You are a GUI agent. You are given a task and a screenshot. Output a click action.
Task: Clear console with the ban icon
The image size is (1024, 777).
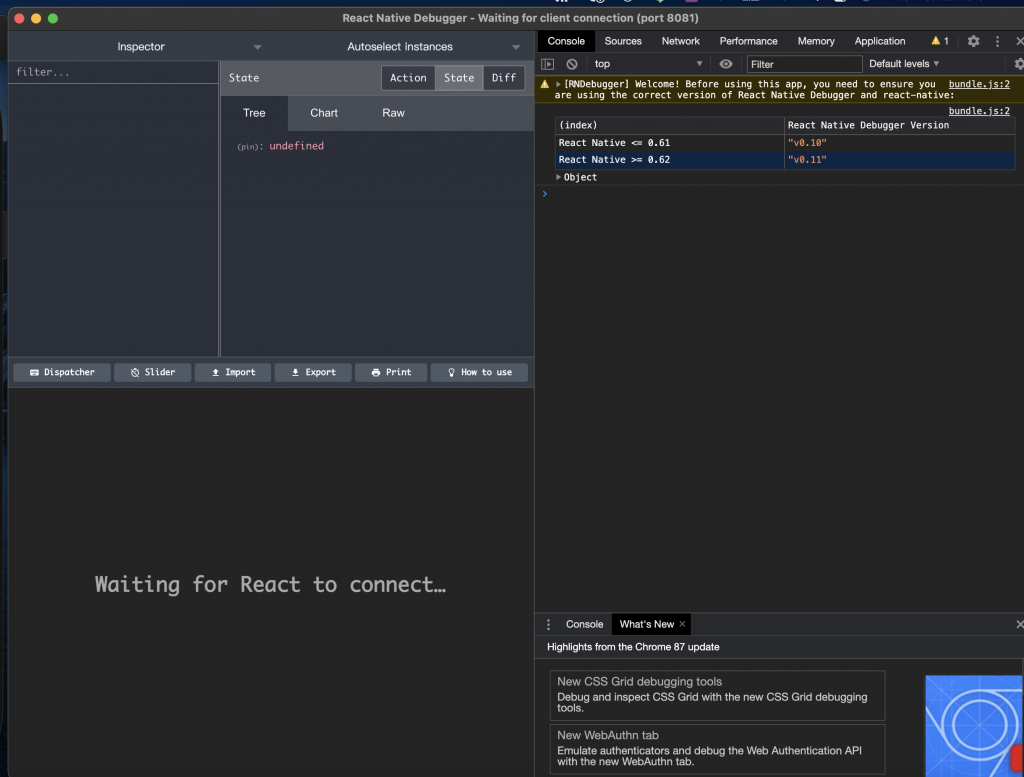(x=571, y=64)
